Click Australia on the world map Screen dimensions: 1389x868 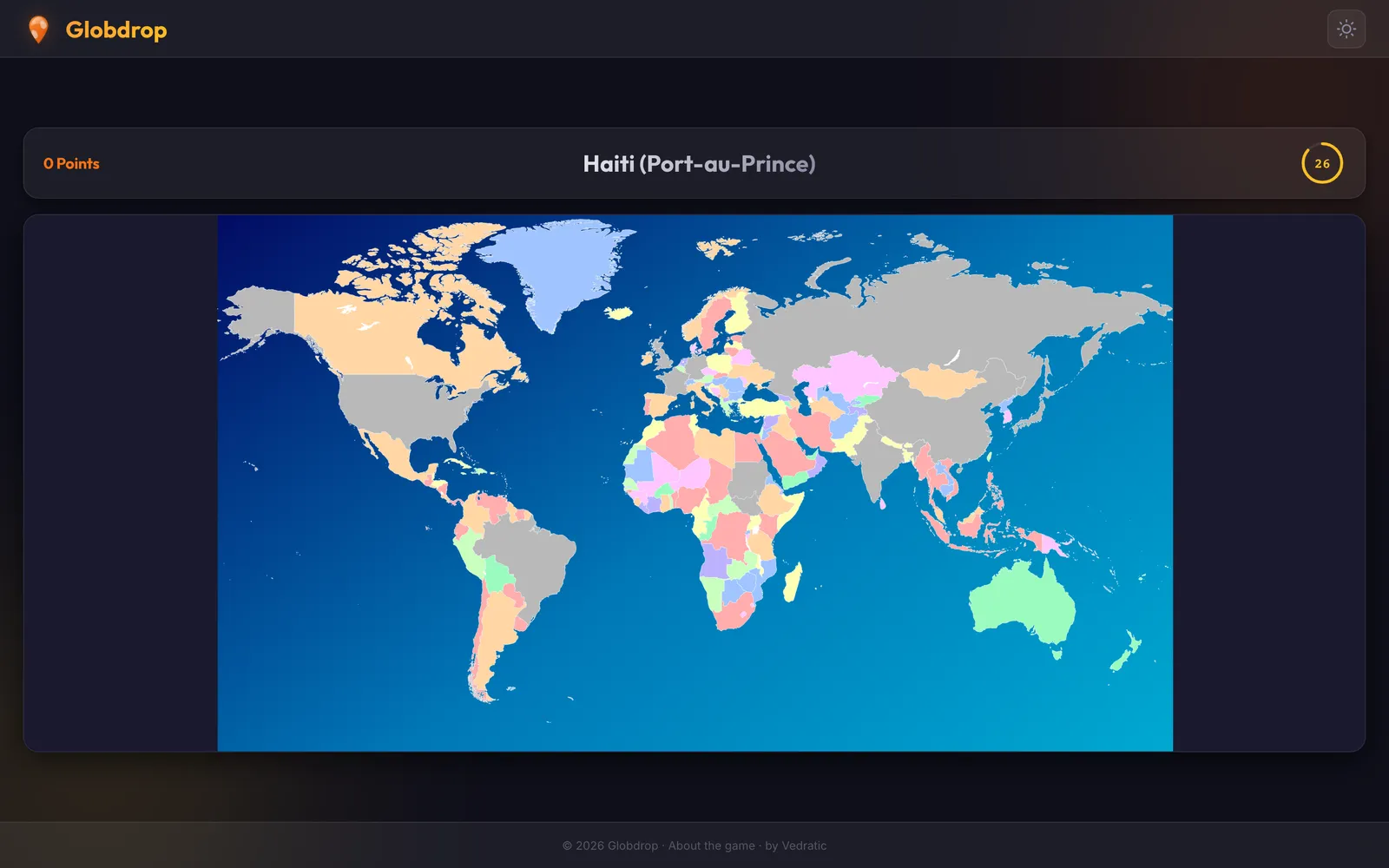(1021, 603)
